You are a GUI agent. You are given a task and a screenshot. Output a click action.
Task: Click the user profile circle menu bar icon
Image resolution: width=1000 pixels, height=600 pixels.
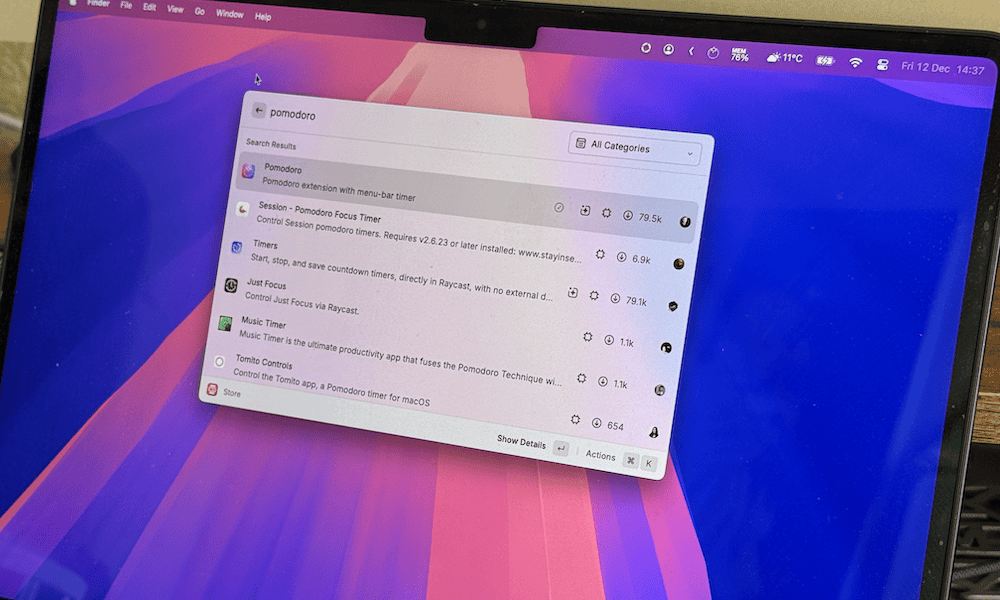668,49
